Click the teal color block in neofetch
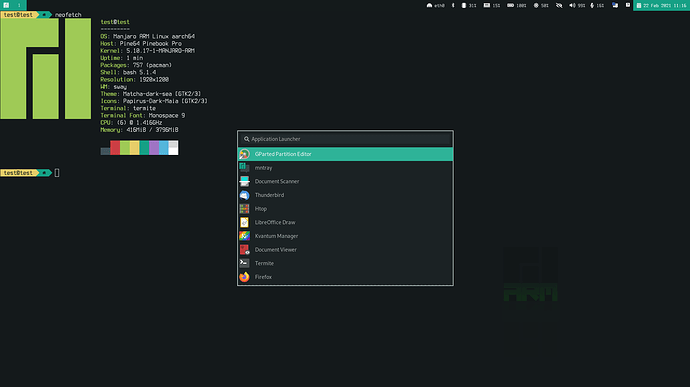The height and width of the screenshot is (387, 690). tap(144, 147)
